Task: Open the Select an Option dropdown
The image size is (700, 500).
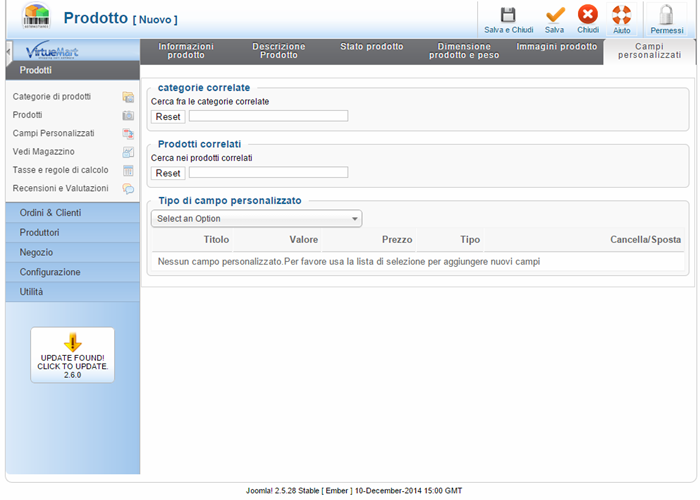Action: [256, 219]
